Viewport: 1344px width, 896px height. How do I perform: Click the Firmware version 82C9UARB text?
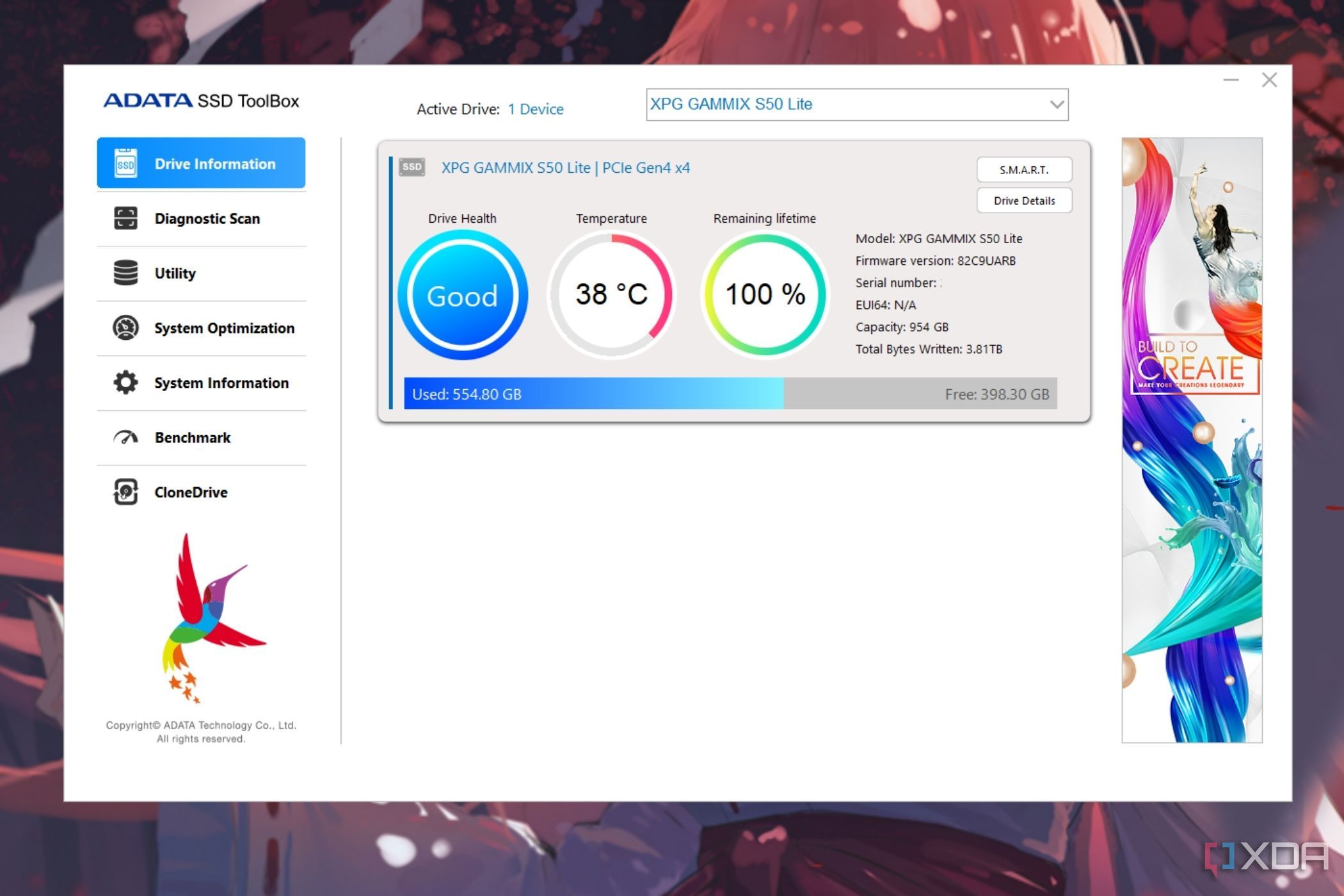[936, 260]
